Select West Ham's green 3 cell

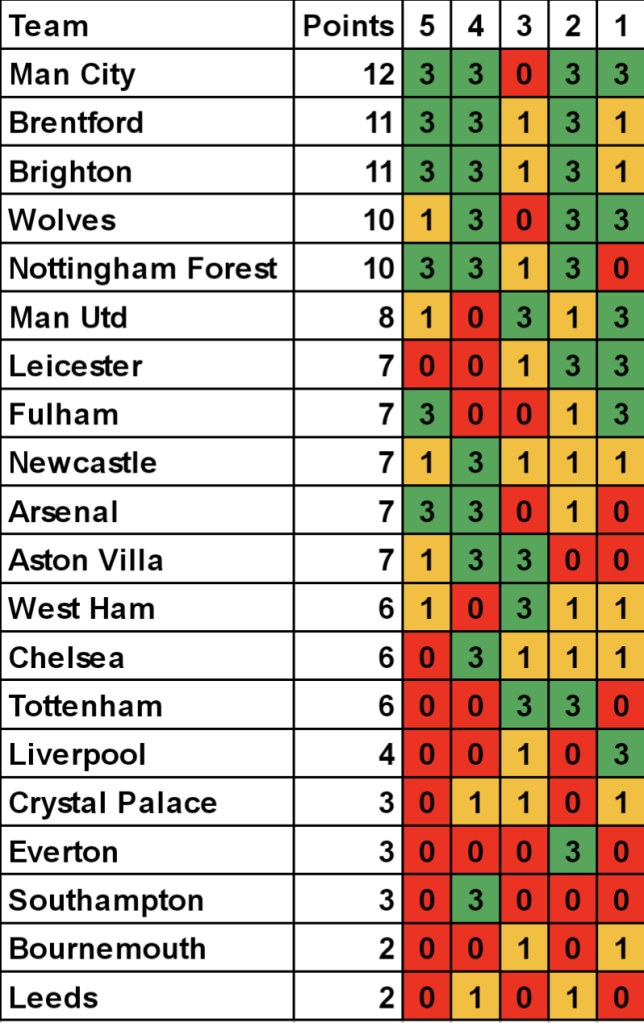point(524,608)
